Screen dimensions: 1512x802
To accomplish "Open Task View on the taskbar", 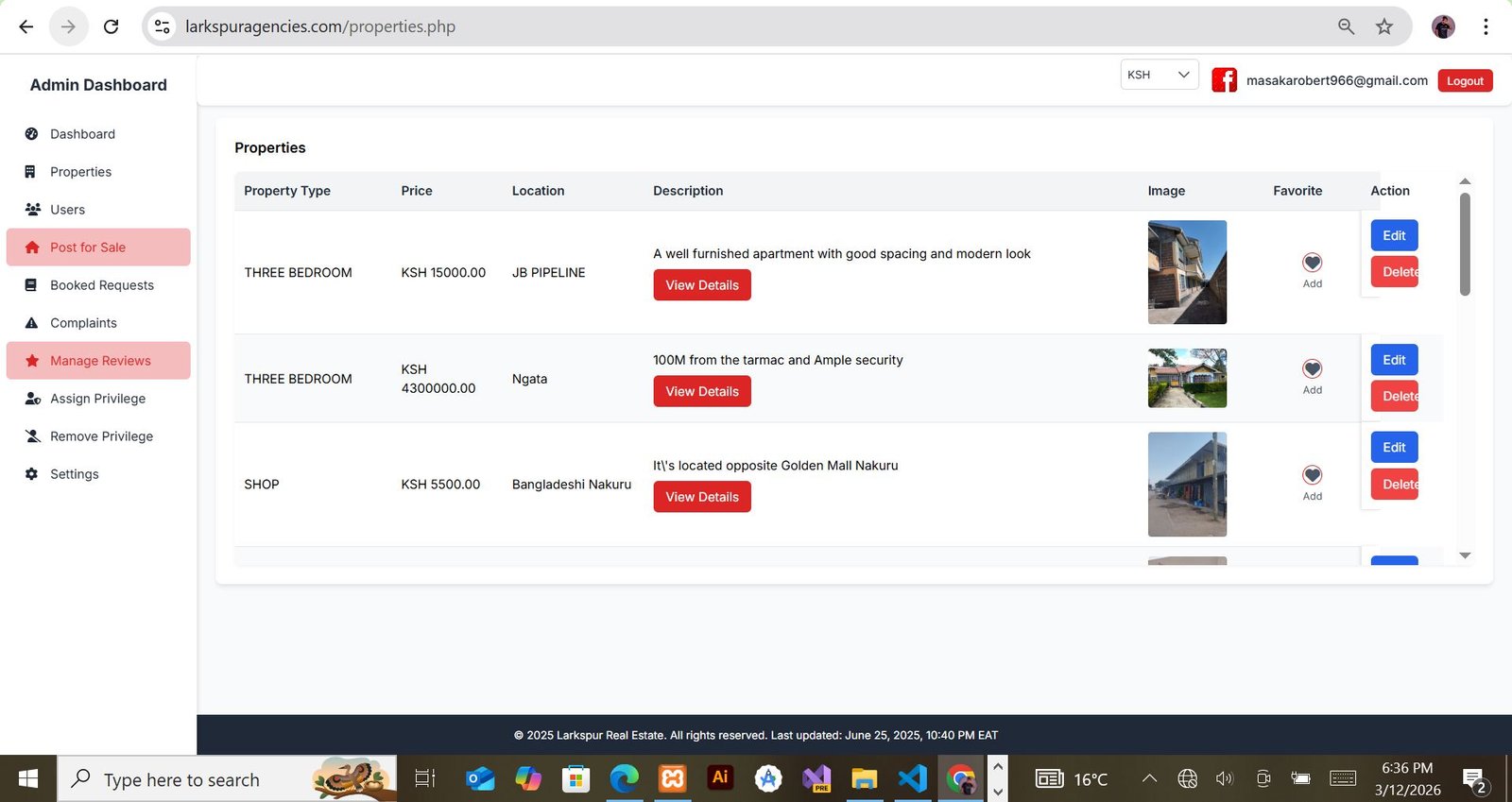I will pos(425,778).
